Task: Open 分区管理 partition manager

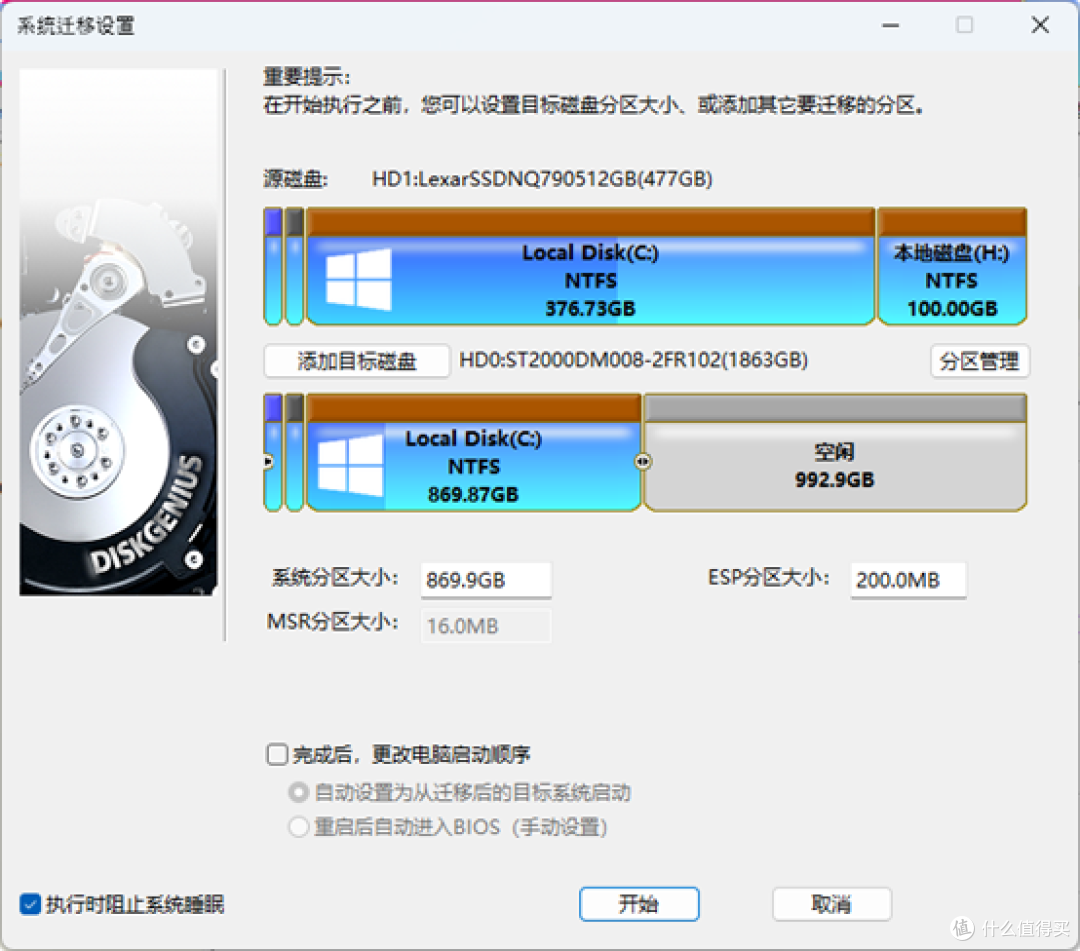Action: [x=979, y=361]
